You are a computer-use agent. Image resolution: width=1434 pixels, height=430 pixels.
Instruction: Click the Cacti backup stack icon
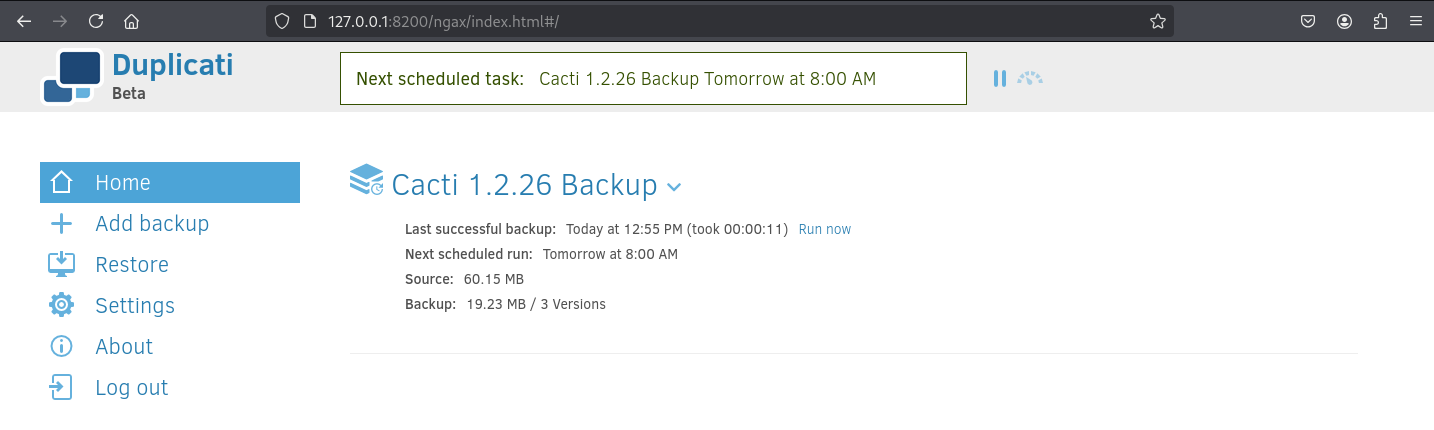point(366,180)
